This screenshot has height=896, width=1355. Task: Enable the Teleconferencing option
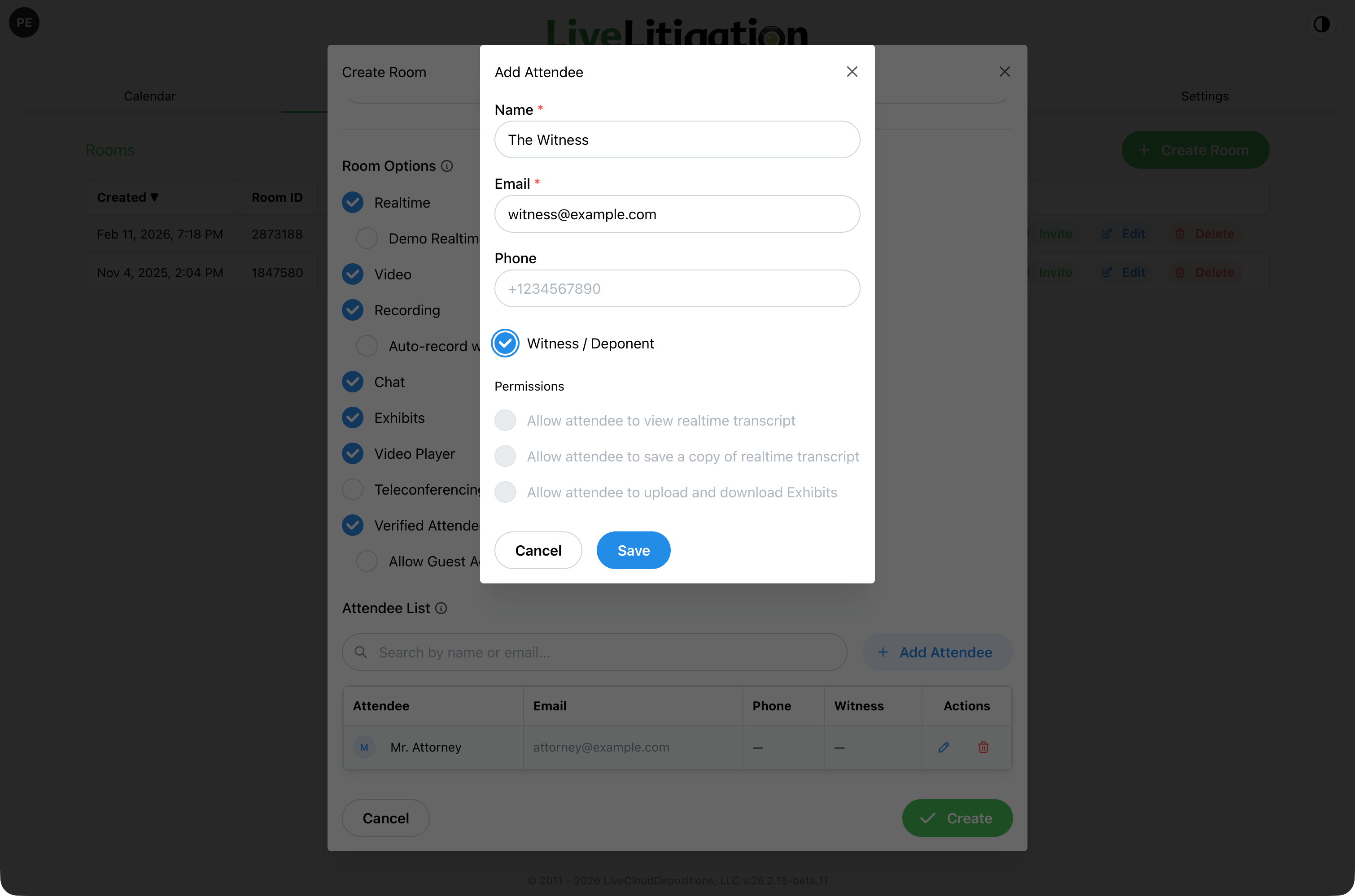353,490
